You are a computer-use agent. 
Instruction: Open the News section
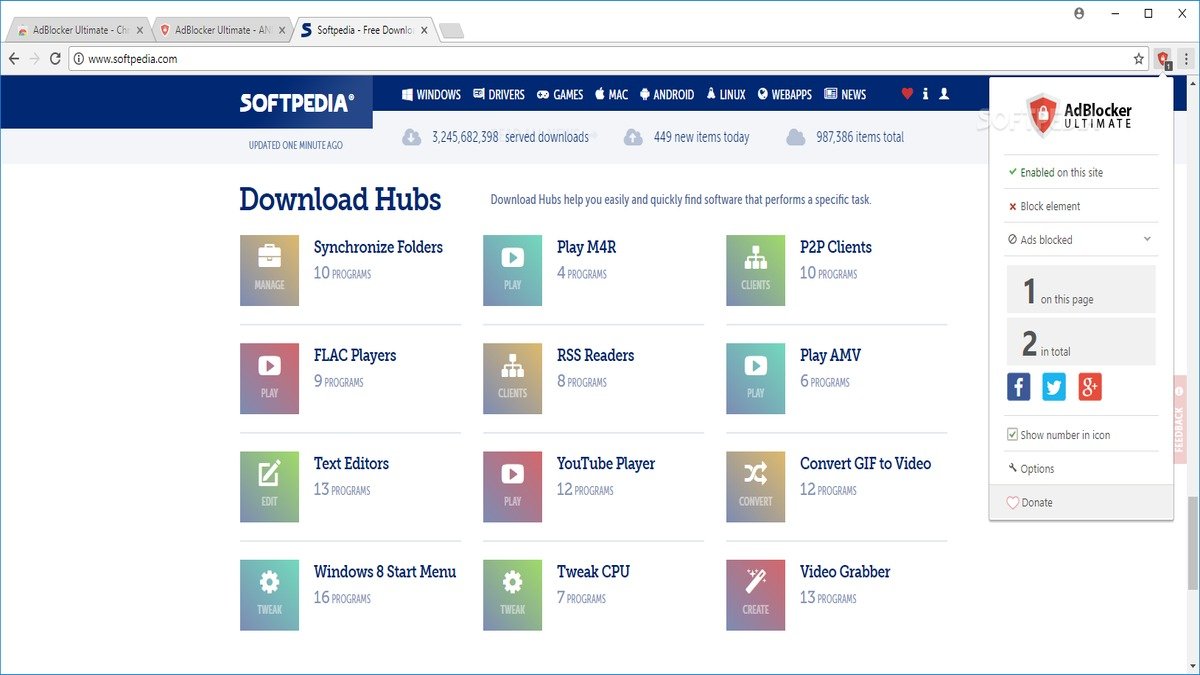pyautogui.click(x=845, y=94)
